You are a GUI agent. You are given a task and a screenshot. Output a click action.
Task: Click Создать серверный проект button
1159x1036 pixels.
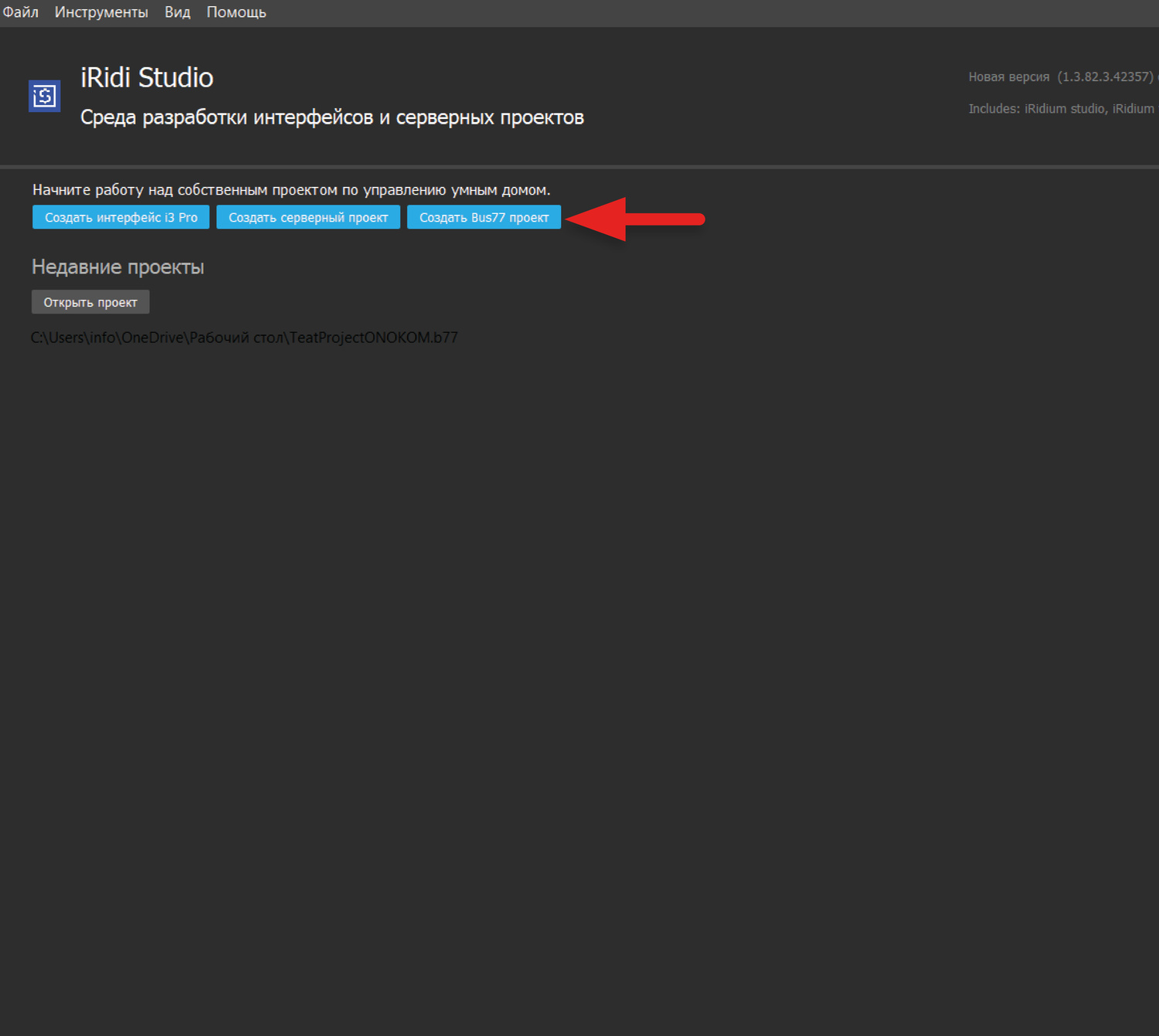[x=308, y=218]
